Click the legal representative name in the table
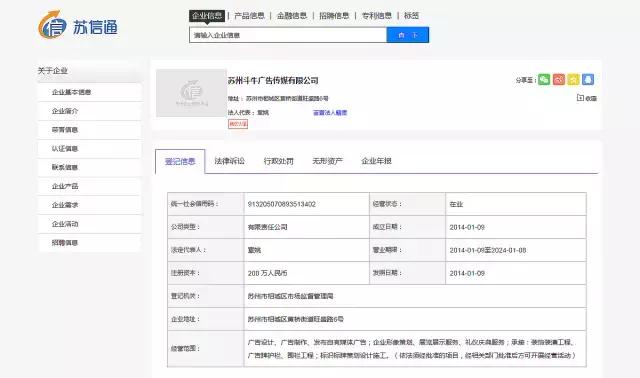 click(x=254, y=250)
